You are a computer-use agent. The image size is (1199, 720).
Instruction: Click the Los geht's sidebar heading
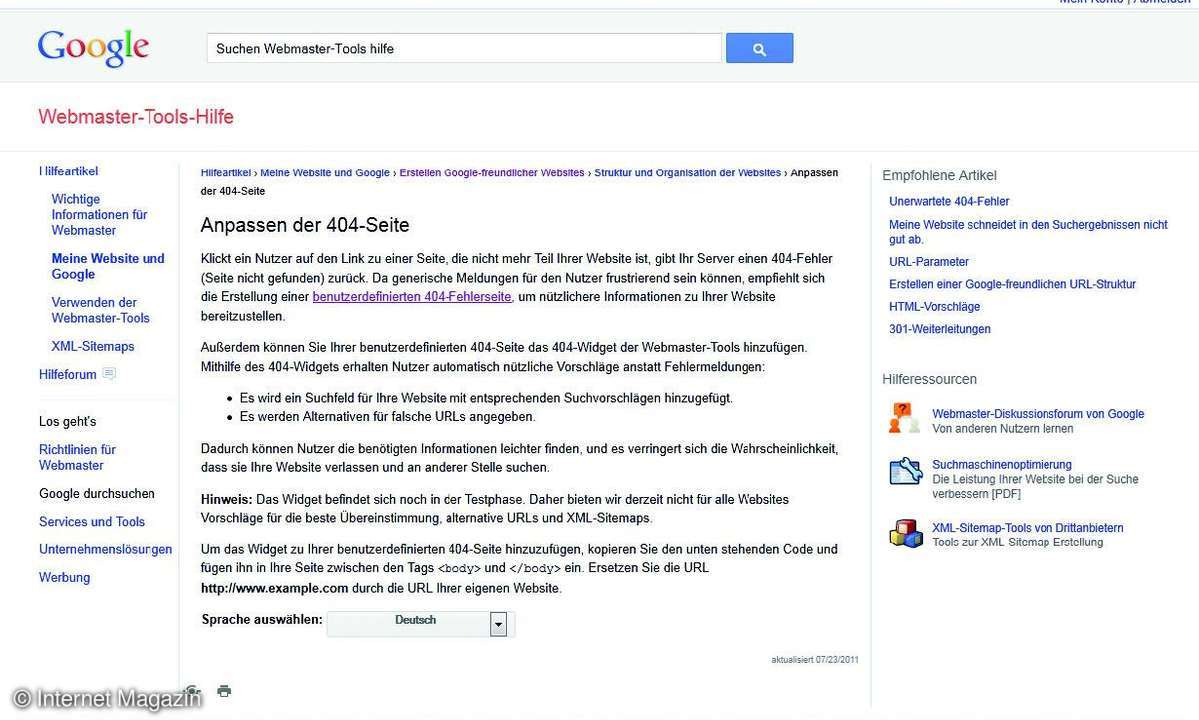click(67, 421)
